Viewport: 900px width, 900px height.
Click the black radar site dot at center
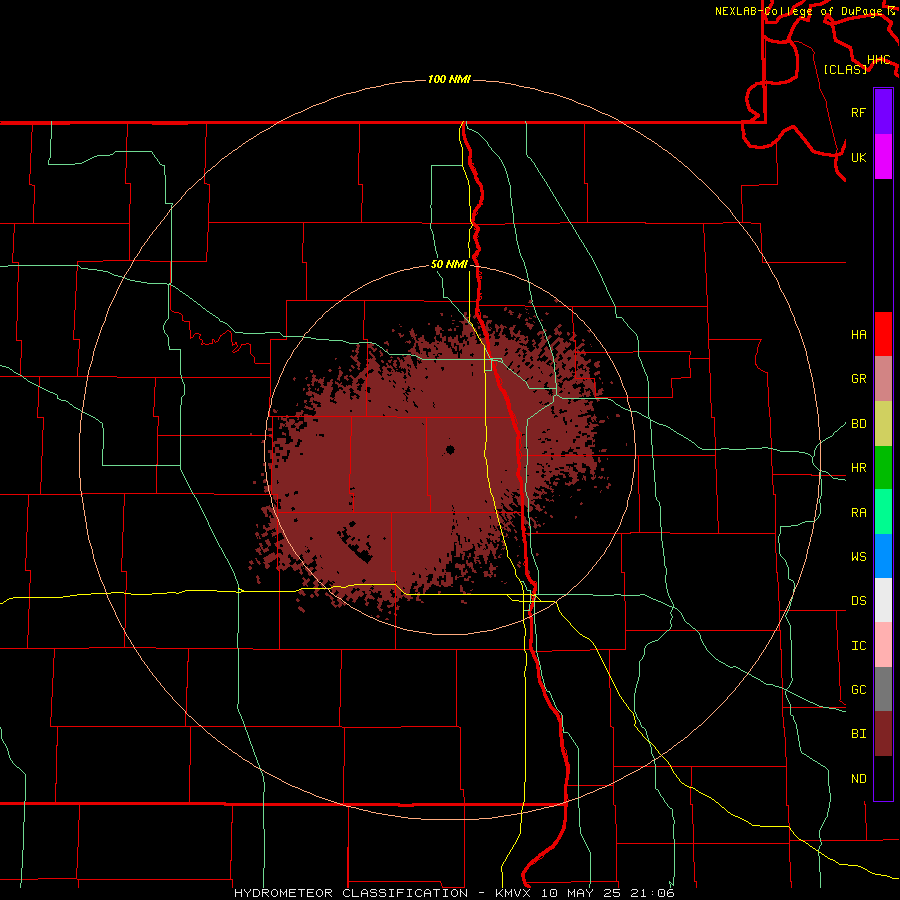pos(450,449)
